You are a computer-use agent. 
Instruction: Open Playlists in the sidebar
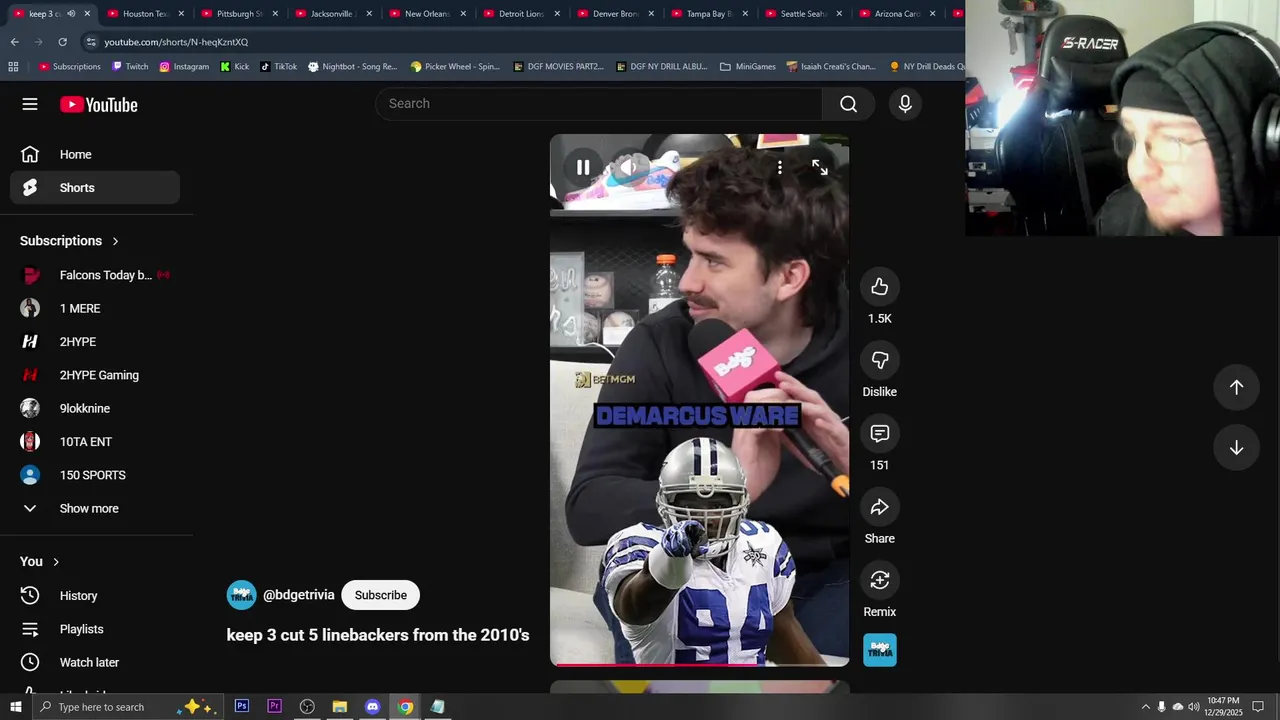click(95, 629)
